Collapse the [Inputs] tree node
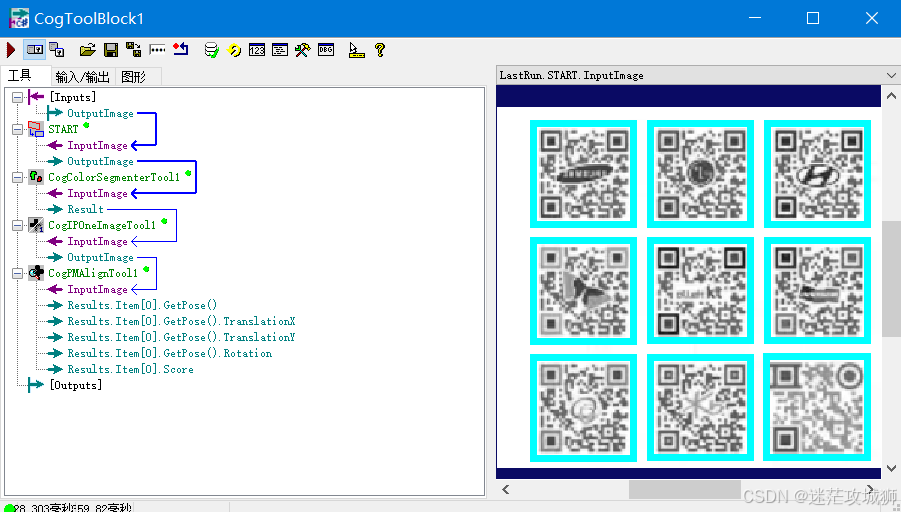Screen dimensions: 901x512 coord(17,97)
